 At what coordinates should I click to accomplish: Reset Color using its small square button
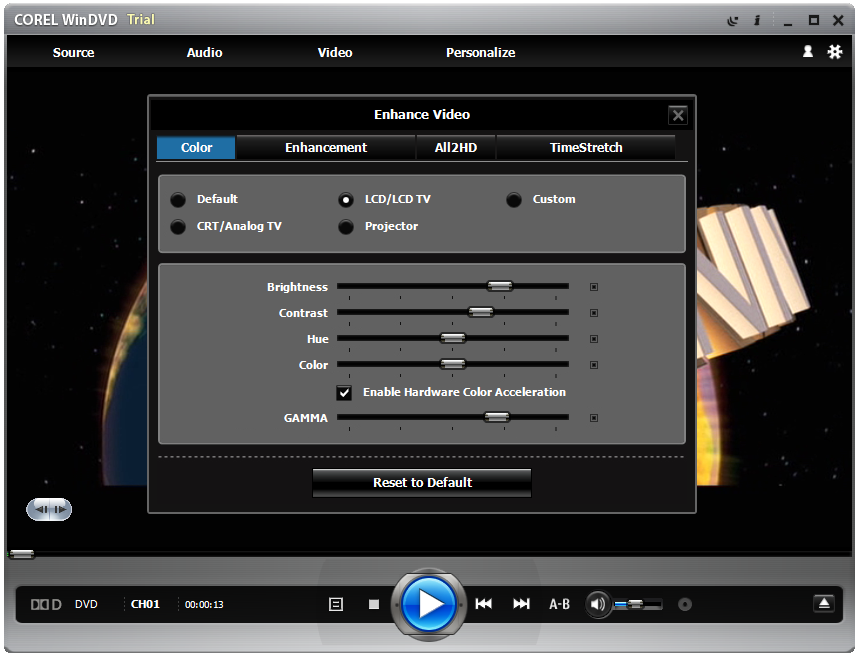(x=594, y=365)
